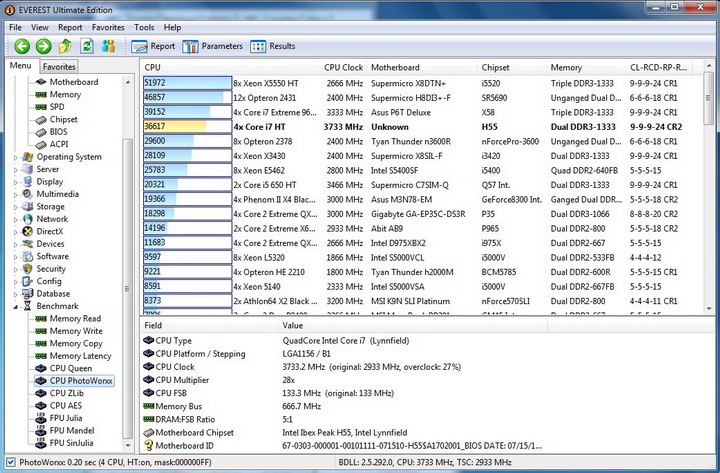The height and width of the screenshot is (473, 720).
Task: Select the Memory tree item under Motherboard
Action: point(58,94)
